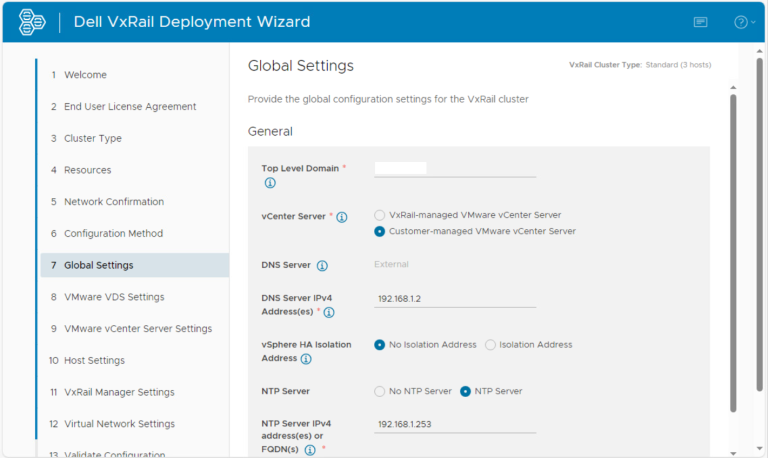768x458 pixels.
Task: Navigate to Host Settings step
Action: coord(94,360)
